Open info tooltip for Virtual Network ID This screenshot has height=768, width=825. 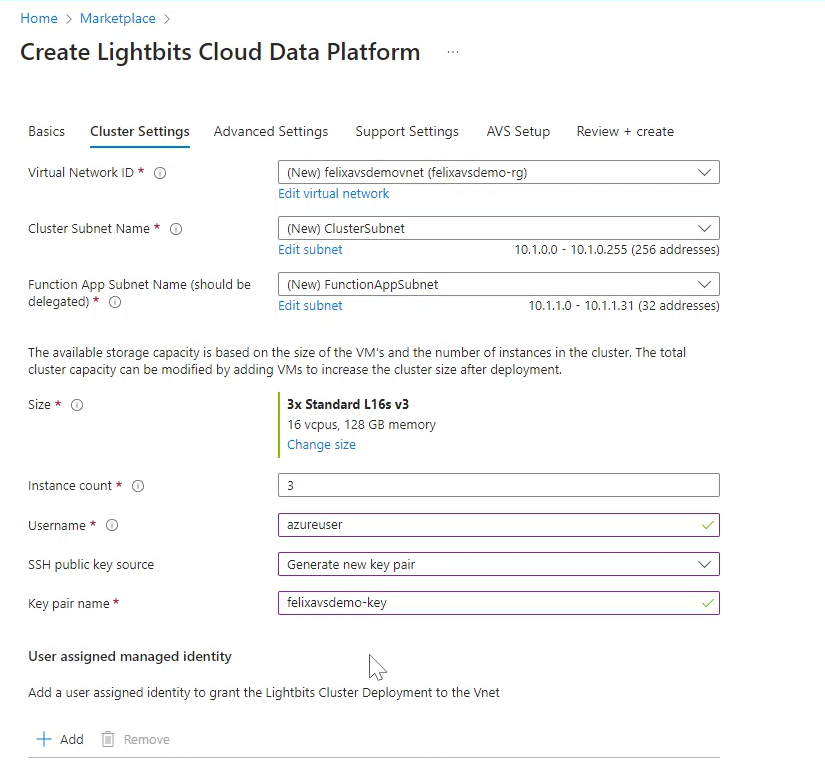(x=160, y=173)
